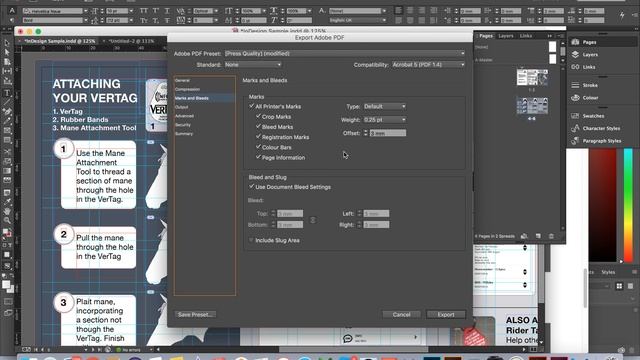Open the Colour panel icon
The height and width of the screenshot is (360, 640).
tap(576, 98)
